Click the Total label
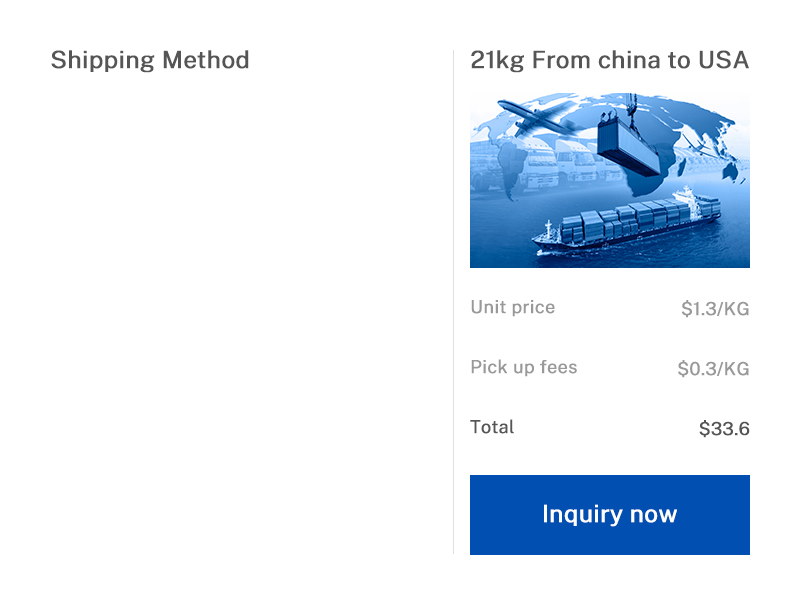The image size is (800, 605). [492, 427]
